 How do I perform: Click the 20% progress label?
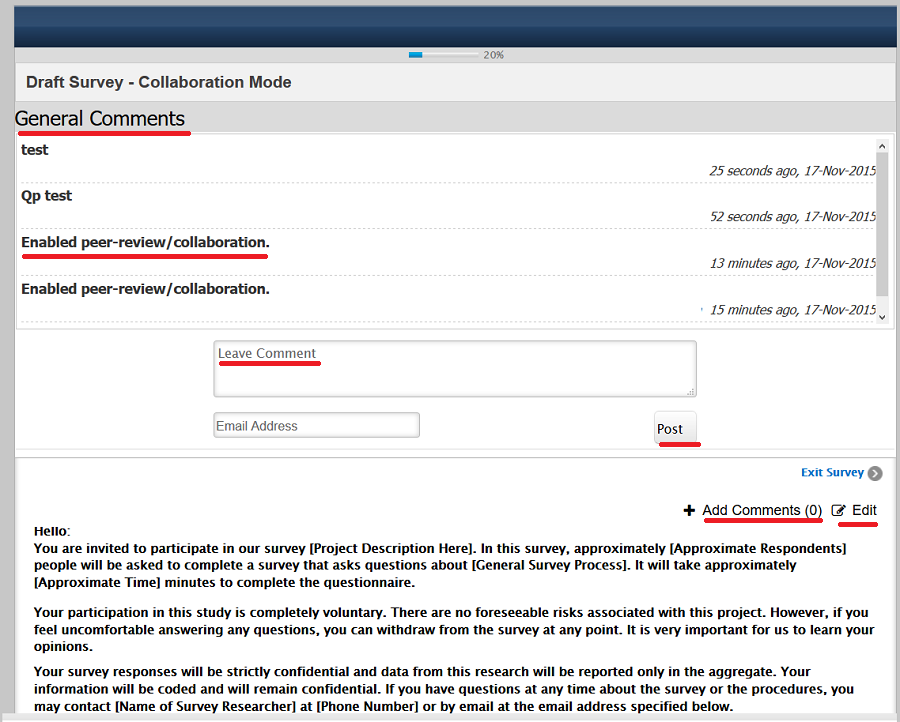pyautogui.click(x=493, y=55)
